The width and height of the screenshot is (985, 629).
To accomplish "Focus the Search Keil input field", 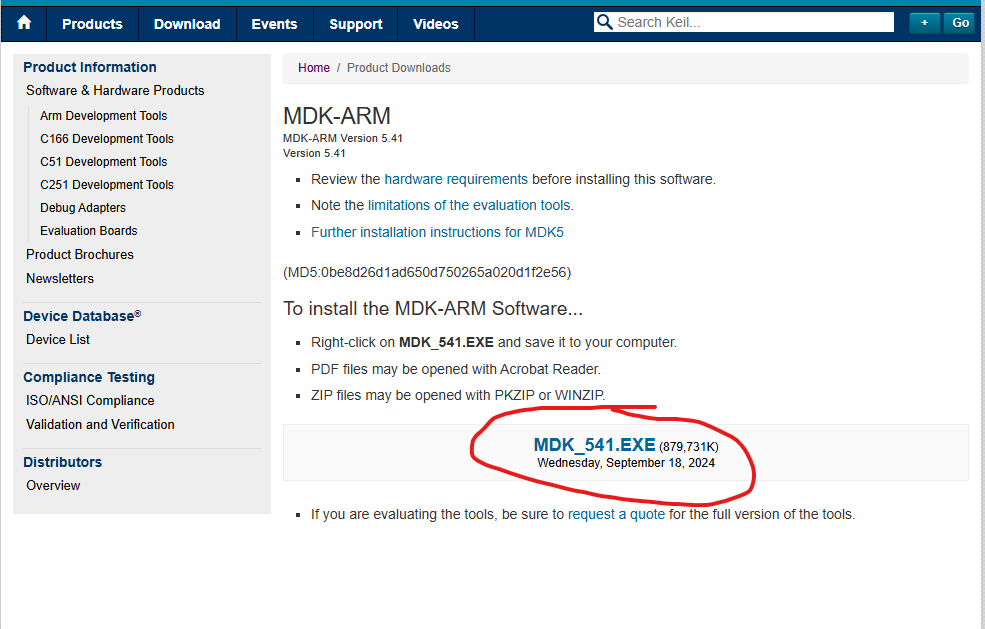I will click(744, 22).
